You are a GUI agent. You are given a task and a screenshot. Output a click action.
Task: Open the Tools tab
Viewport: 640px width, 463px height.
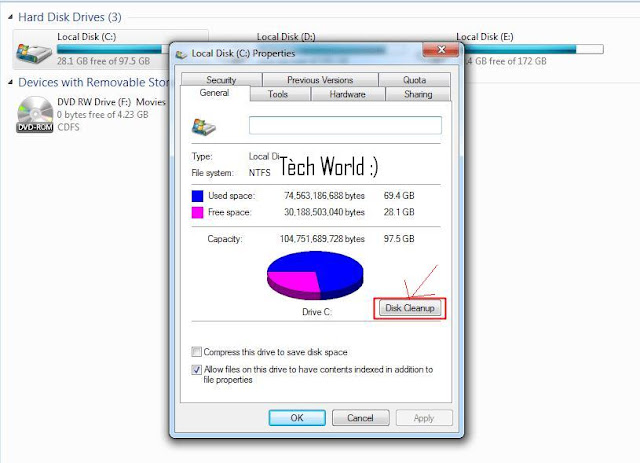coord(278,94)
